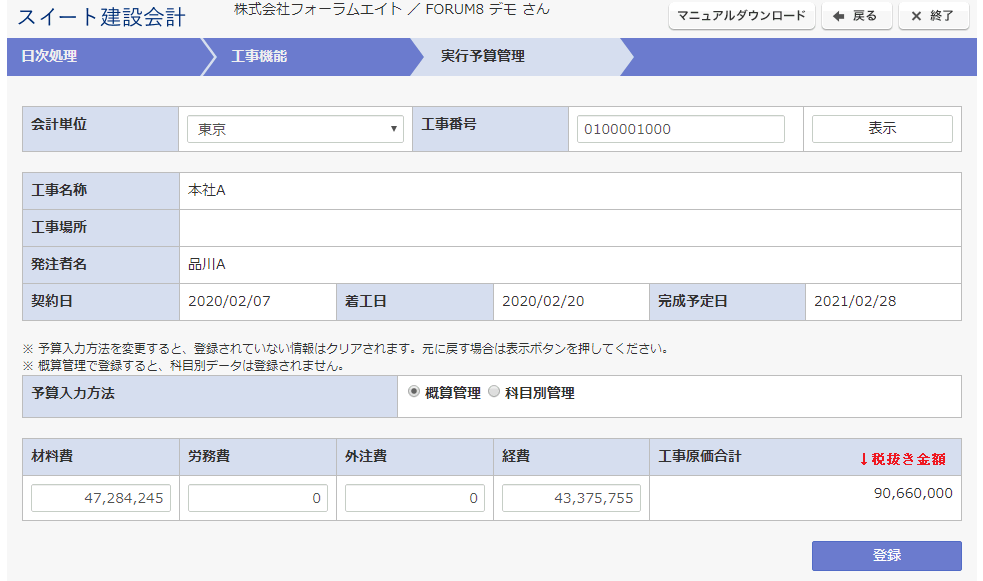Click the 戻る back button
The image size is (983, 581).
point(856,16)
